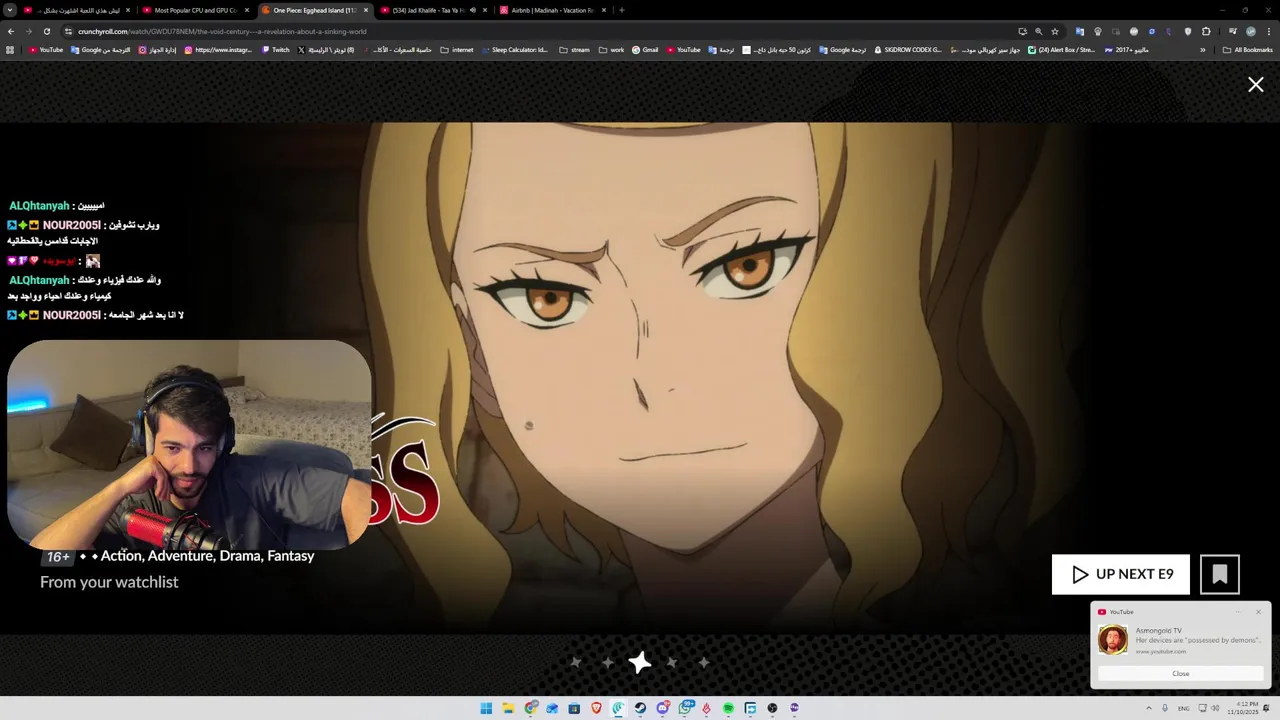The image size is (1280, 720).
Task: Mute audio on the Jad Khalife tab
Action: 472,10
